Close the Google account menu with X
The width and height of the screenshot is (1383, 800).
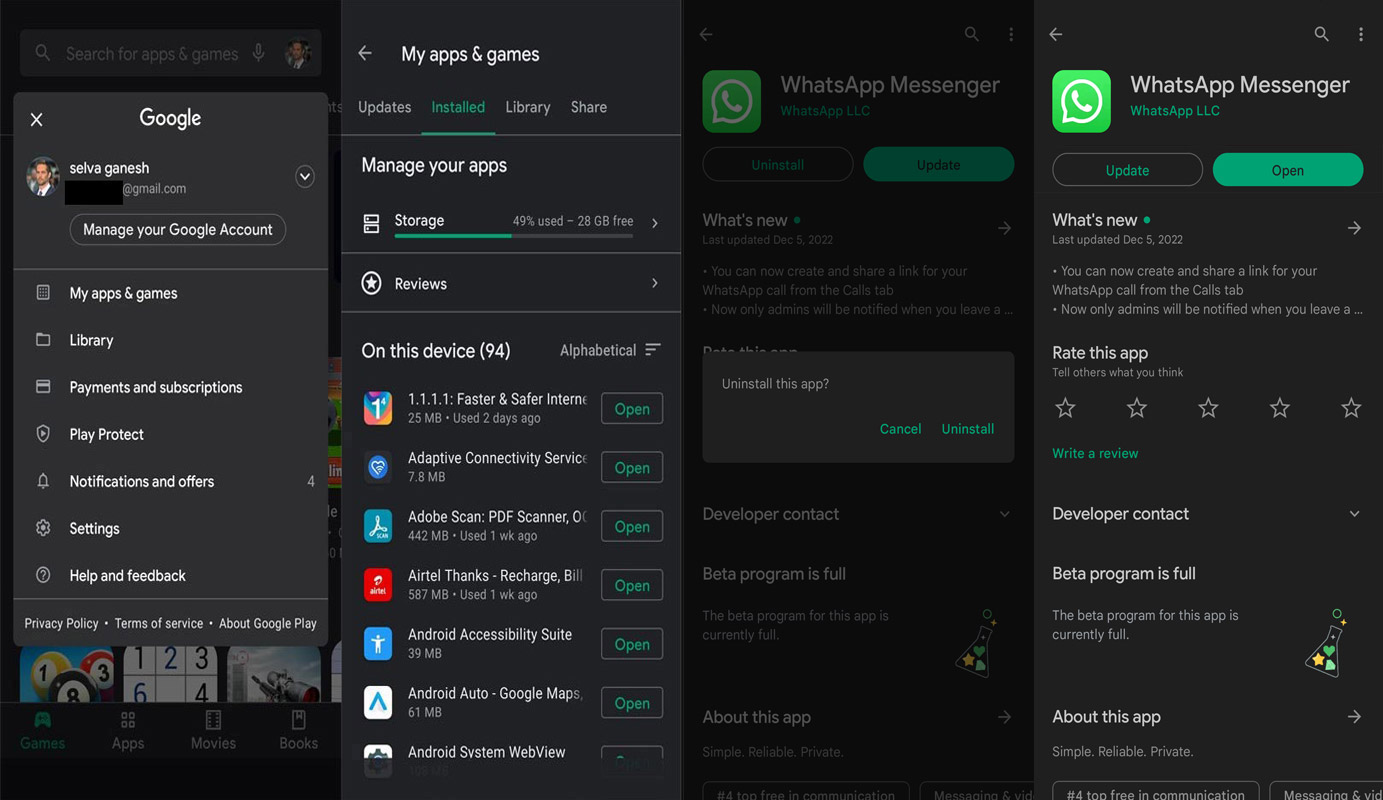(x=36, y=119)
